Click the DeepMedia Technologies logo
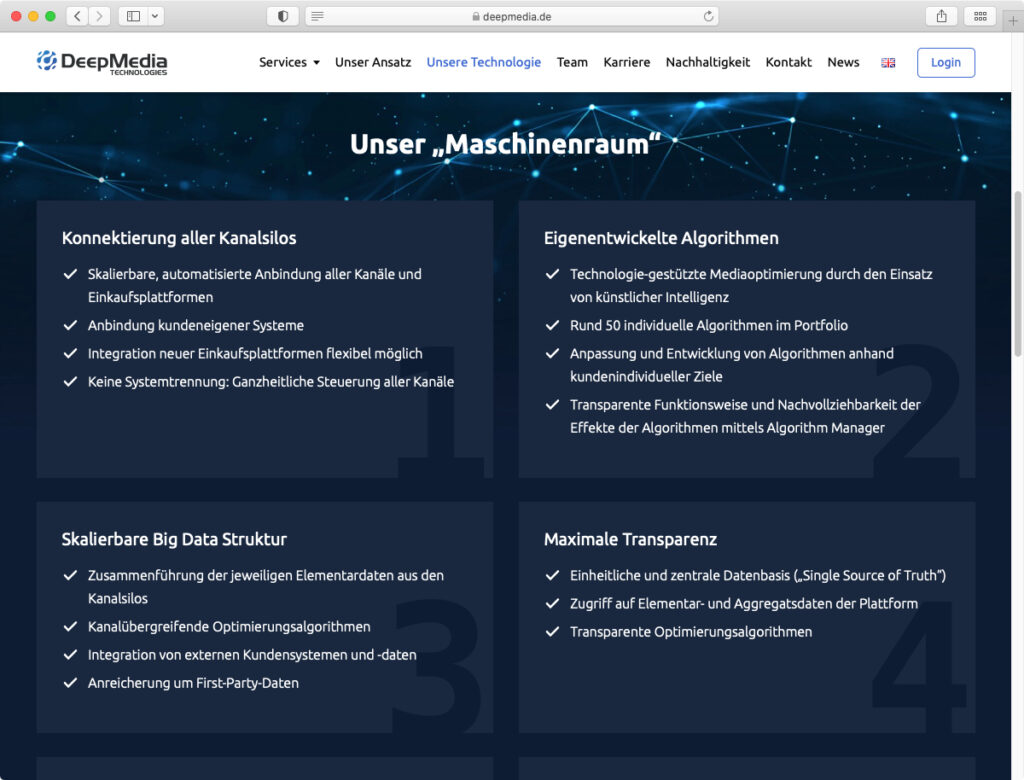Screen dimensions: 1024x780 tap(102, 63)
